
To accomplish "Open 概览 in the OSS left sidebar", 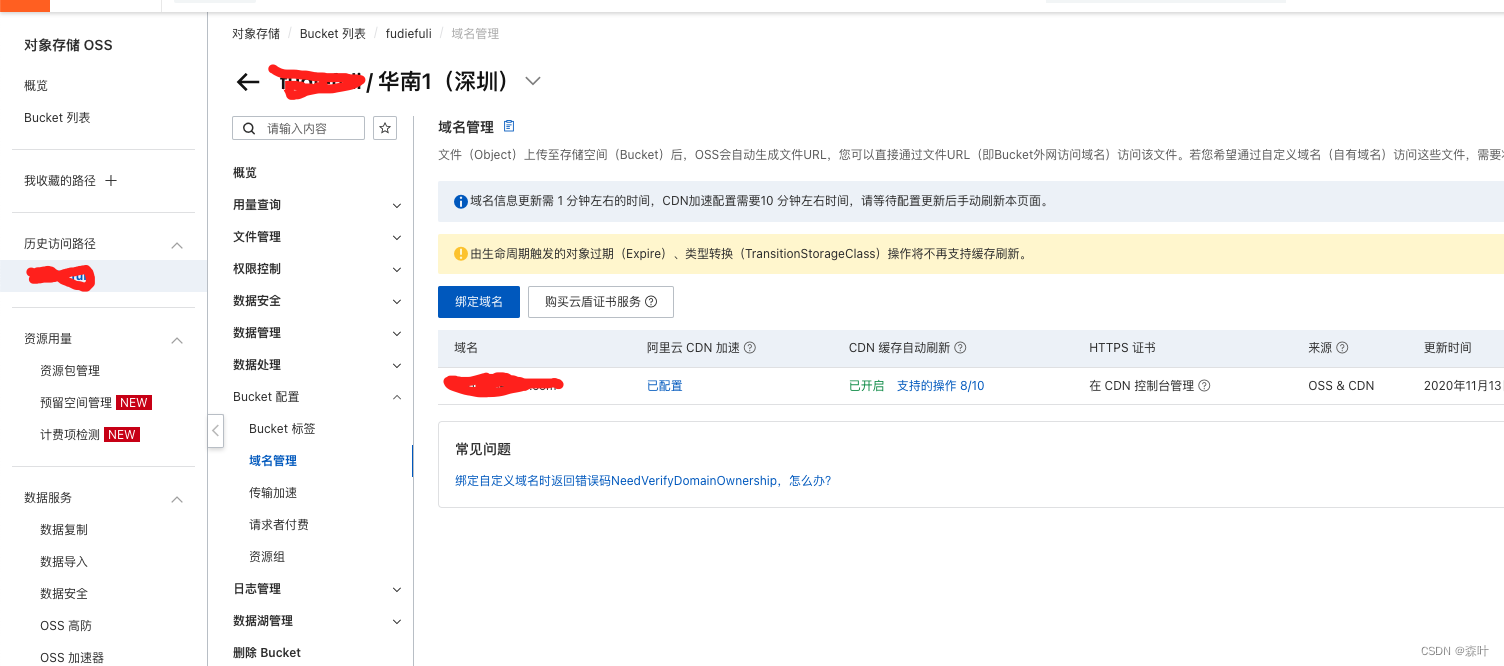I will (x=36, y=86).
